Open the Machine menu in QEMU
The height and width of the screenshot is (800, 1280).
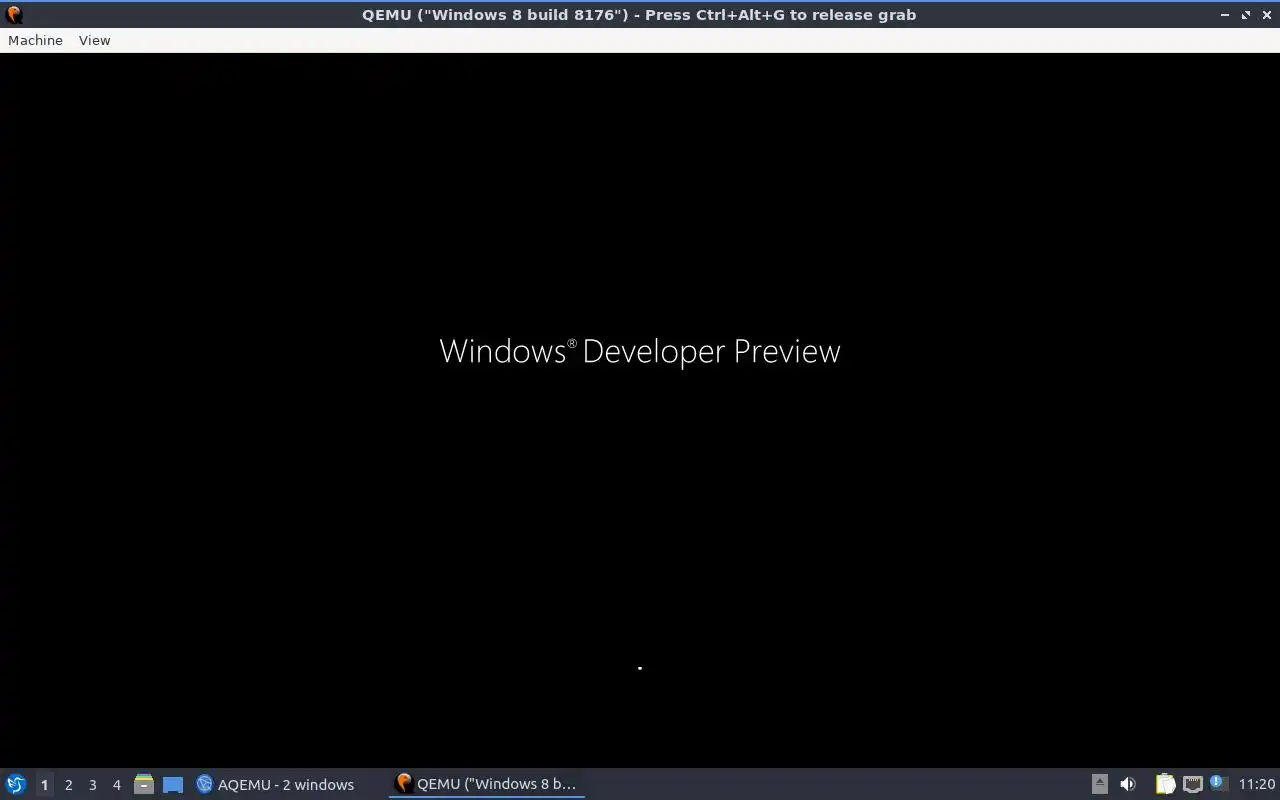click(35, 40)
